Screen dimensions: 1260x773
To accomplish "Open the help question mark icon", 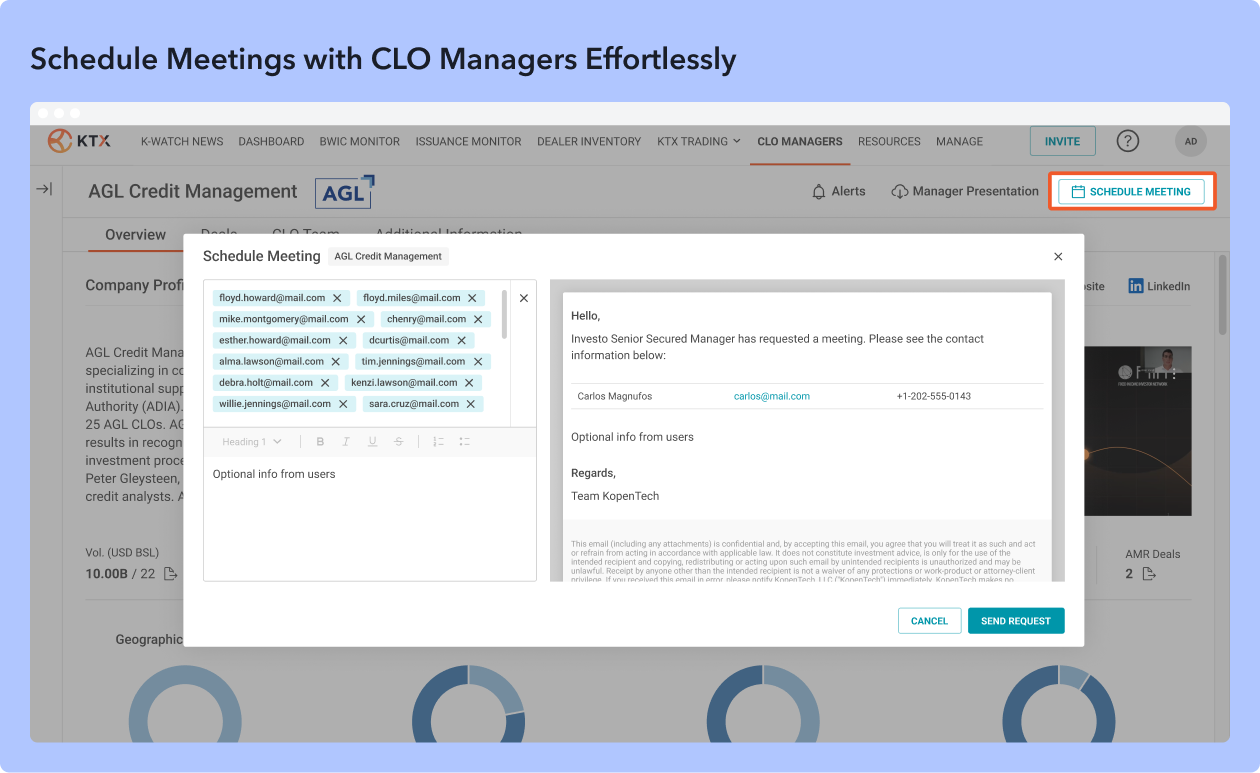I will (1128, 141).
